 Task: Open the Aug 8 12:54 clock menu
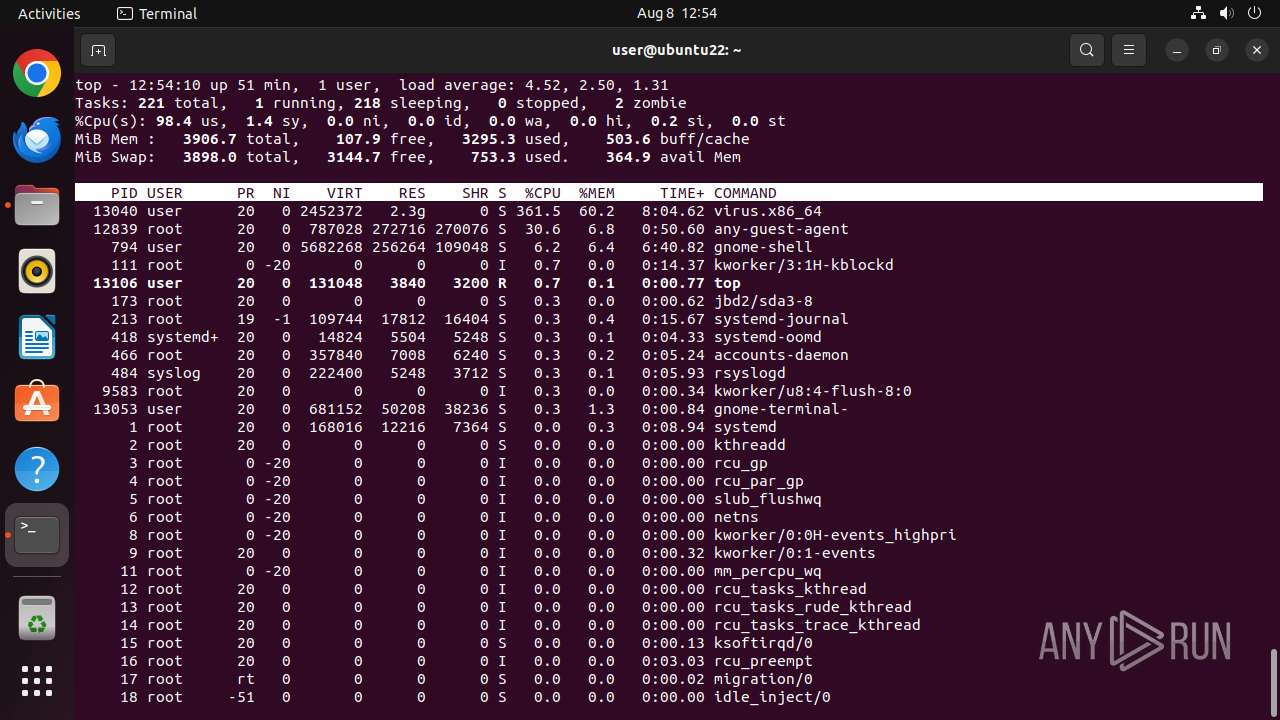pos(677,14)
